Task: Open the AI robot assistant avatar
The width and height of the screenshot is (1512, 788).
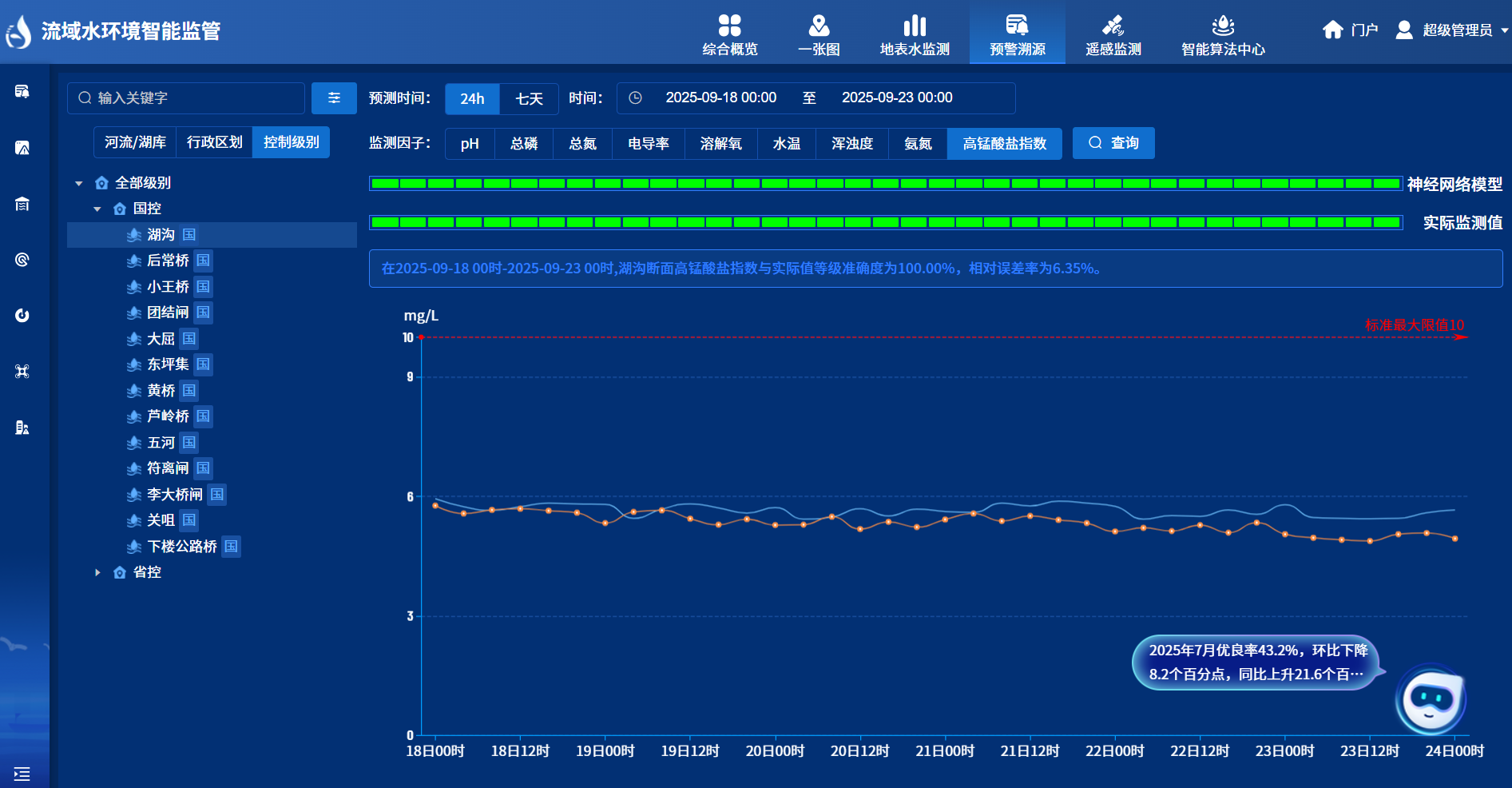Action: point(1430,699)
